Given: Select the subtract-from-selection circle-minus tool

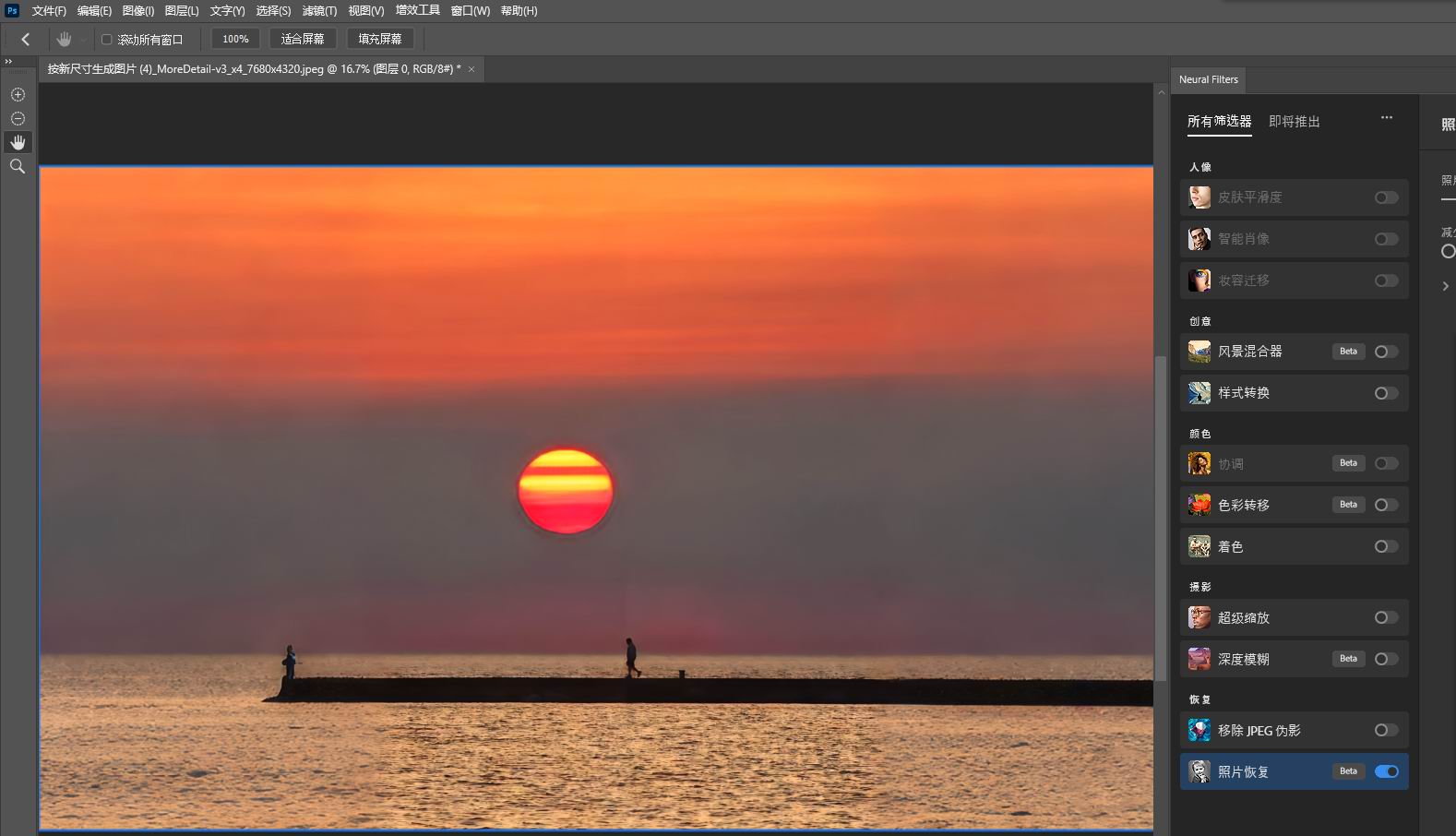Looking at the screenshot, I should tap(18, 119).
